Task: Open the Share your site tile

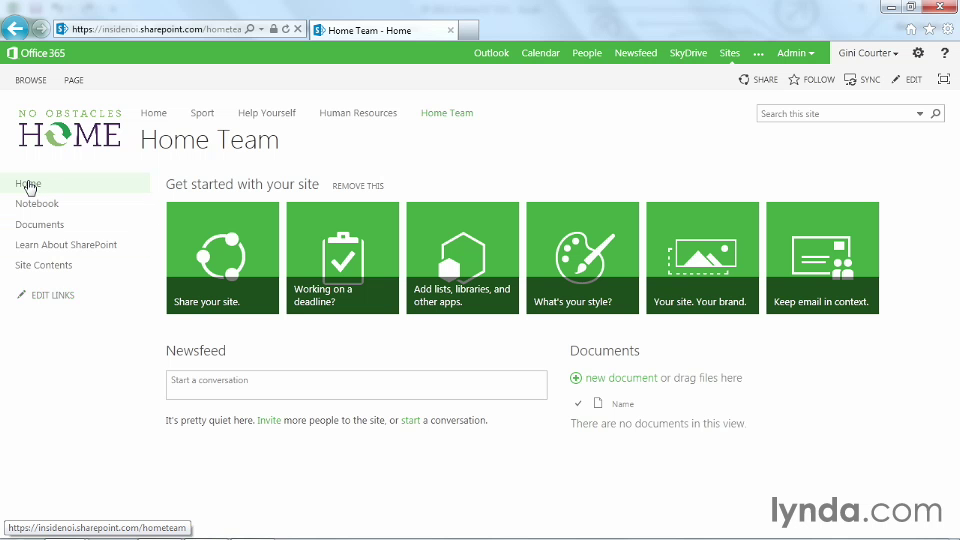Action: click(x=223, y=258)
